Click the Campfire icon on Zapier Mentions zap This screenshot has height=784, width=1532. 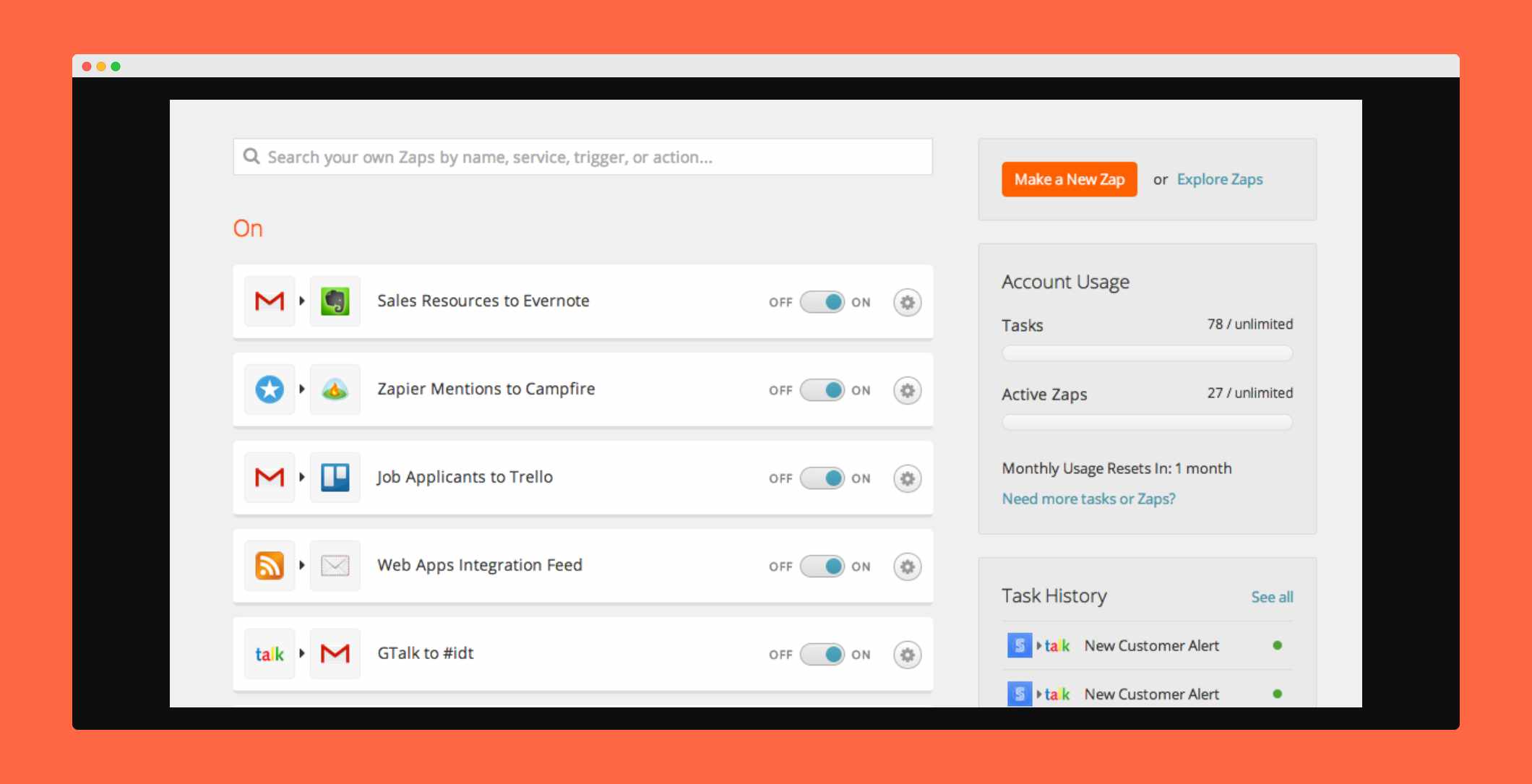[336, 388]
